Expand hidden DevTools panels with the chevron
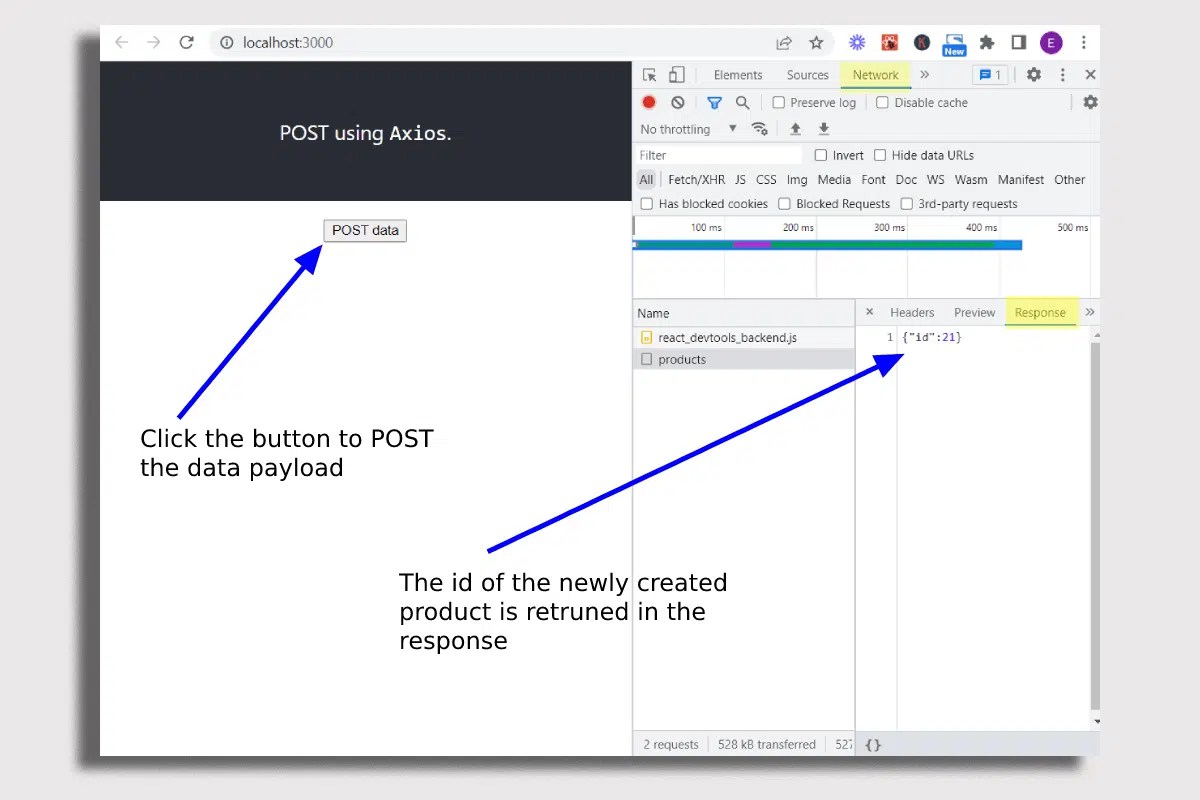The height and width of the screenshot is (800, 1200). 925,74
